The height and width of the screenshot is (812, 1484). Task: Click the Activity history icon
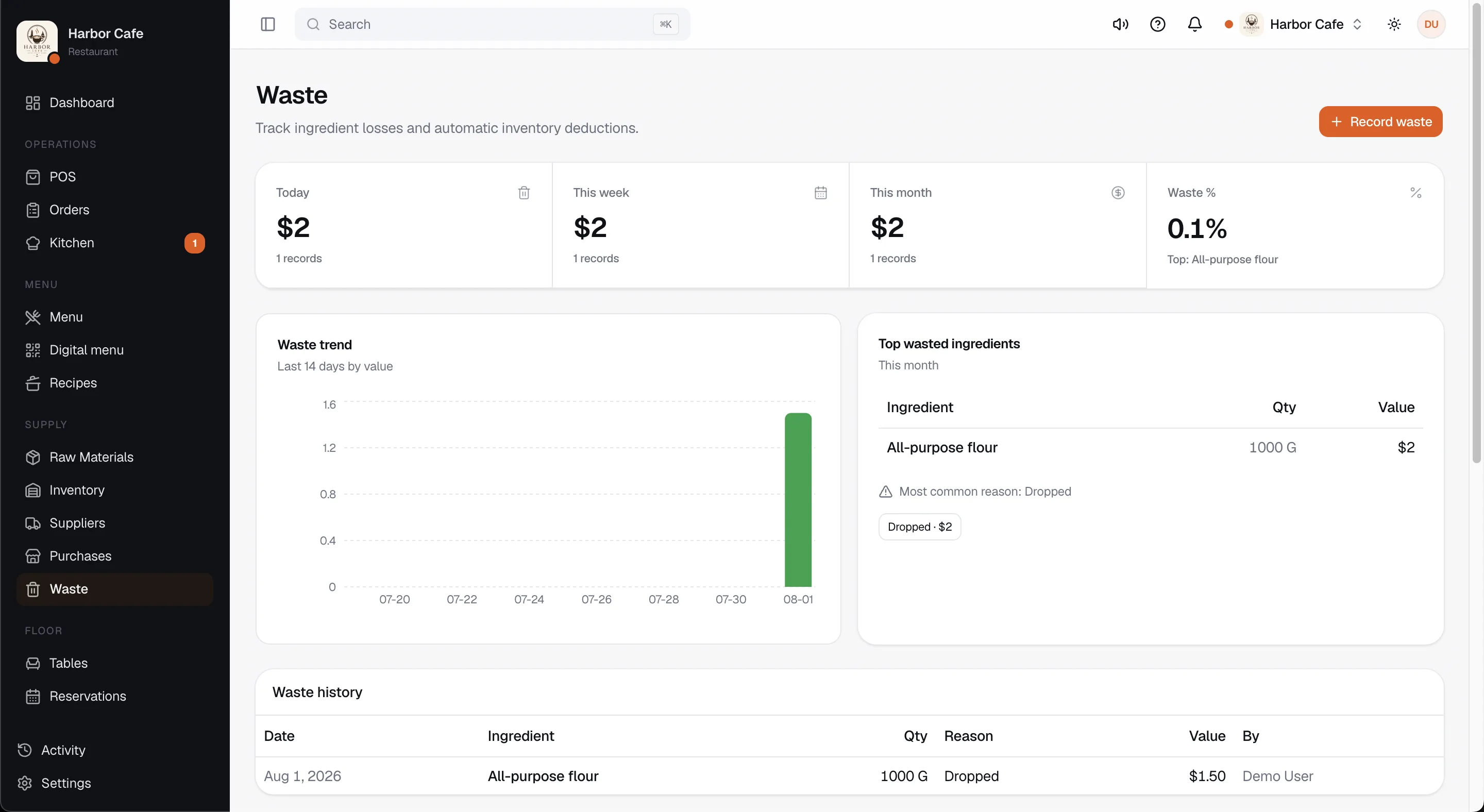(x=25, y=750)
